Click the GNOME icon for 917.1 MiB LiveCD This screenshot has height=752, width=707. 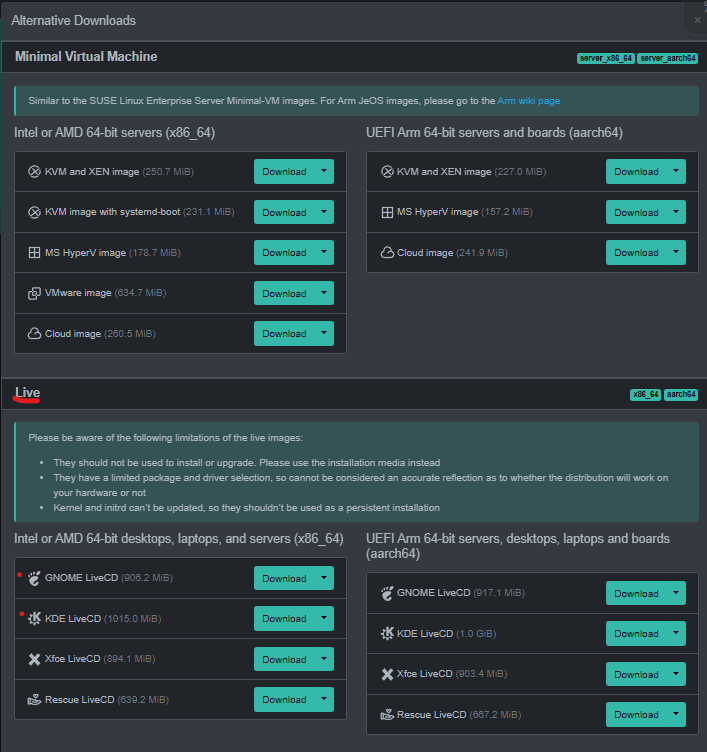(387, 593)
